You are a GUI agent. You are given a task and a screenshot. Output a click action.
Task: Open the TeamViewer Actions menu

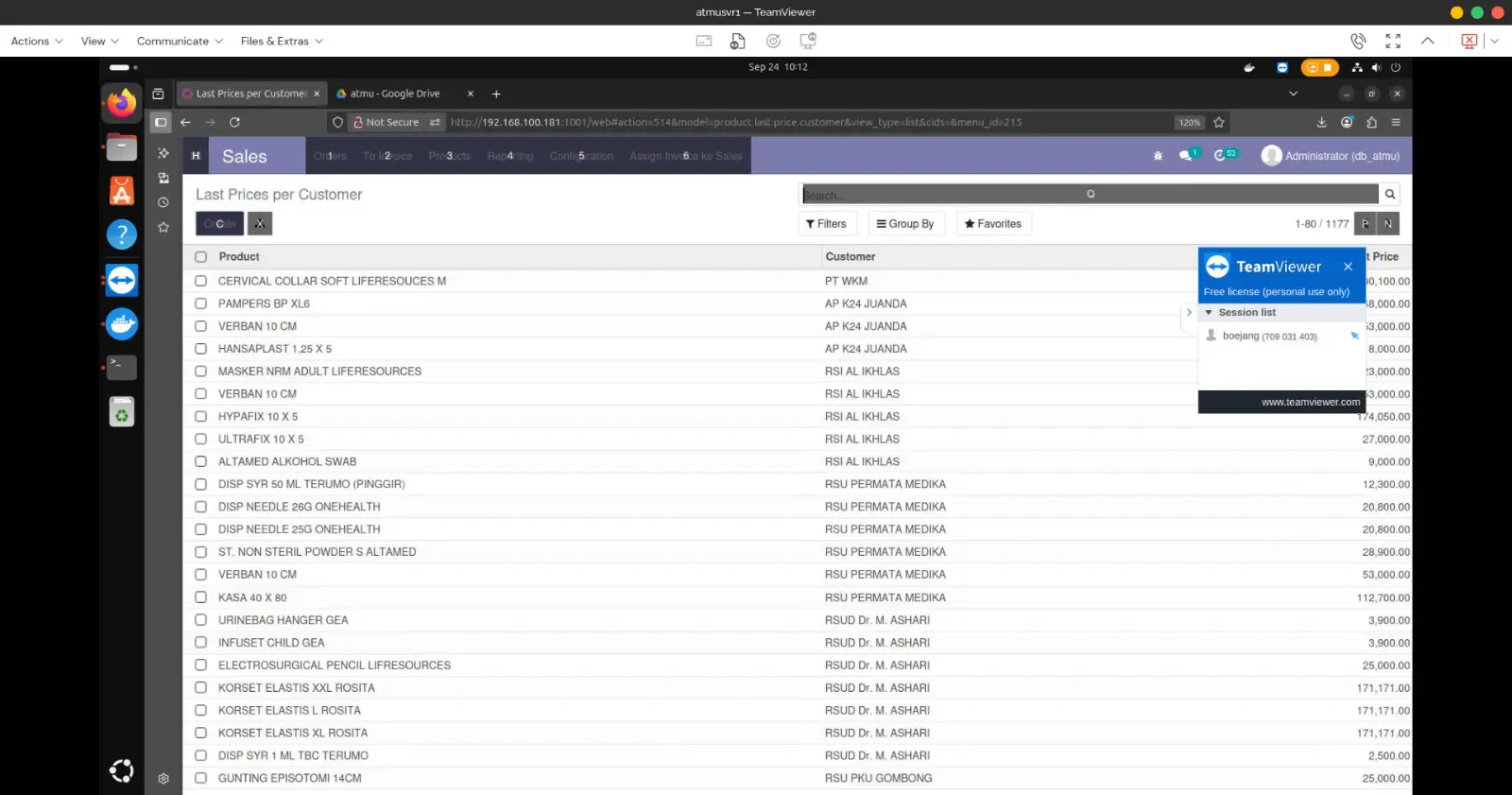point(37,42)
